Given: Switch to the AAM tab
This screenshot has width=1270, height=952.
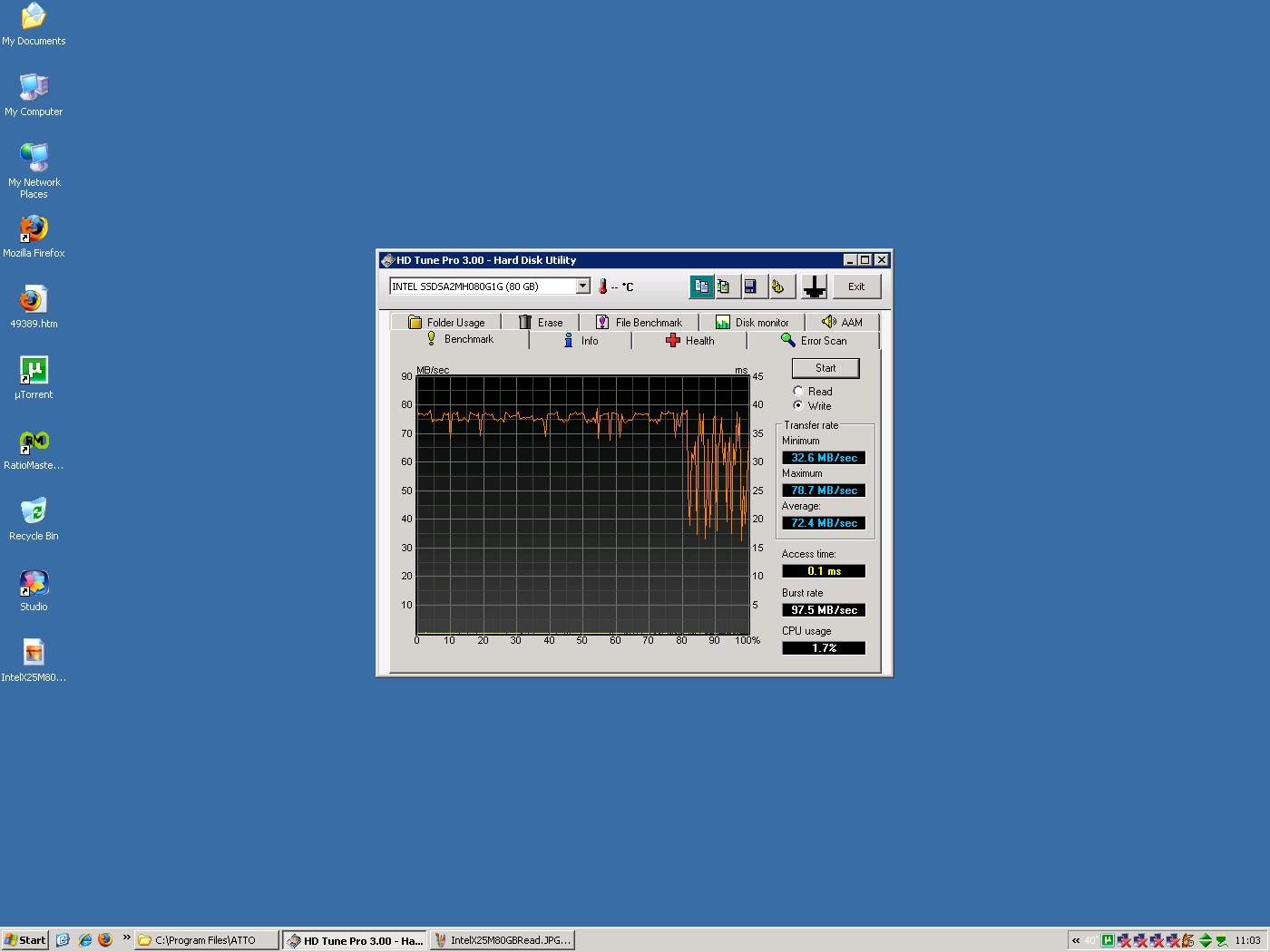Looking at the screenshot, I should [x=842, y=322].
